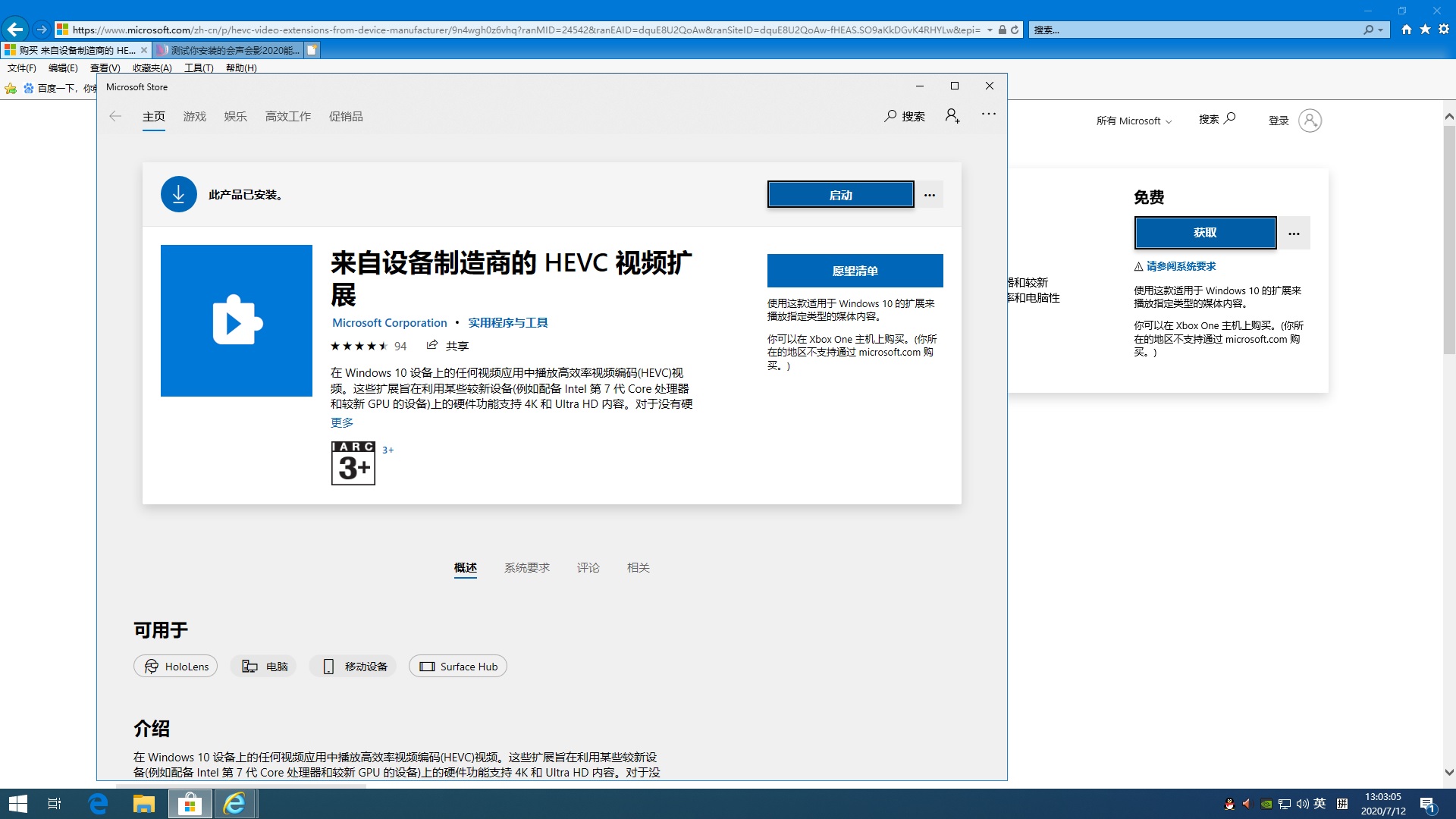
Task: Click the 启动 launch button
Action: click(x=841, y=195)
